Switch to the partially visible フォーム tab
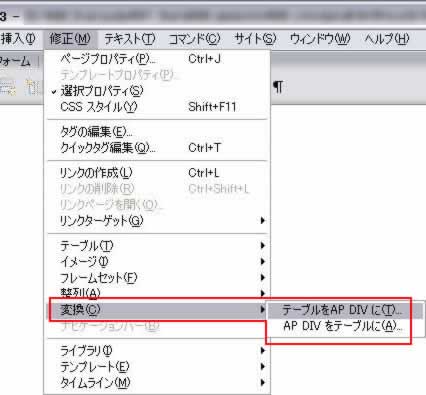Screen dimensions: 426x395 click(x=15, y=61)
